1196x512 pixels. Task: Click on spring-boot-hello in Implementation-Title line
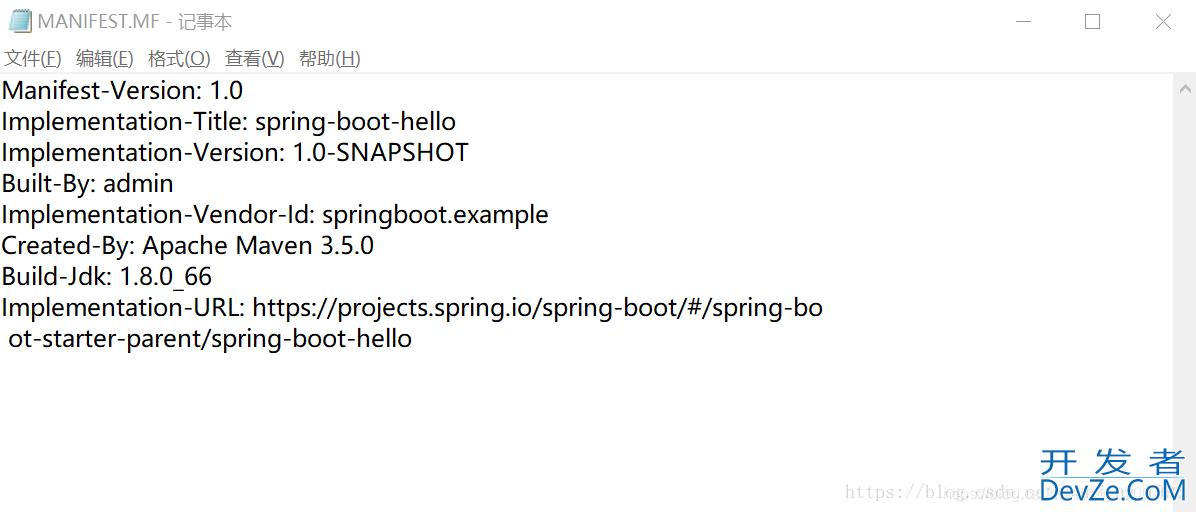point(355,122)
